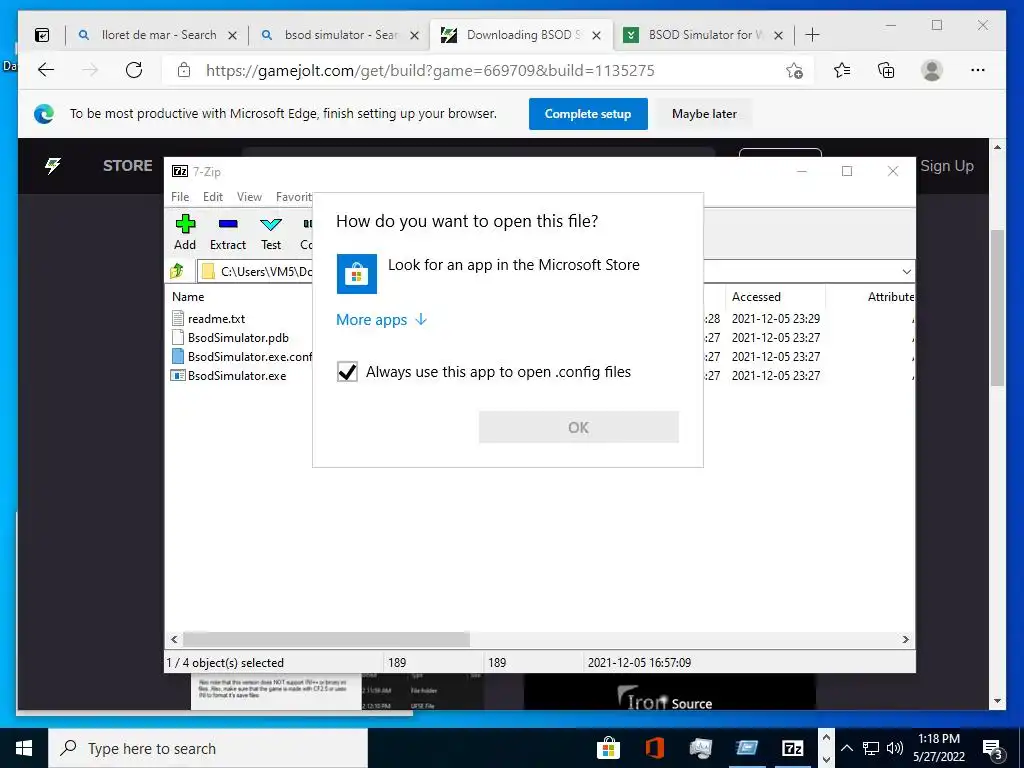Viewport: 1024px width, 768px height.
Task: Uncheck Always use this app for .config
Action: click(347, 372)
